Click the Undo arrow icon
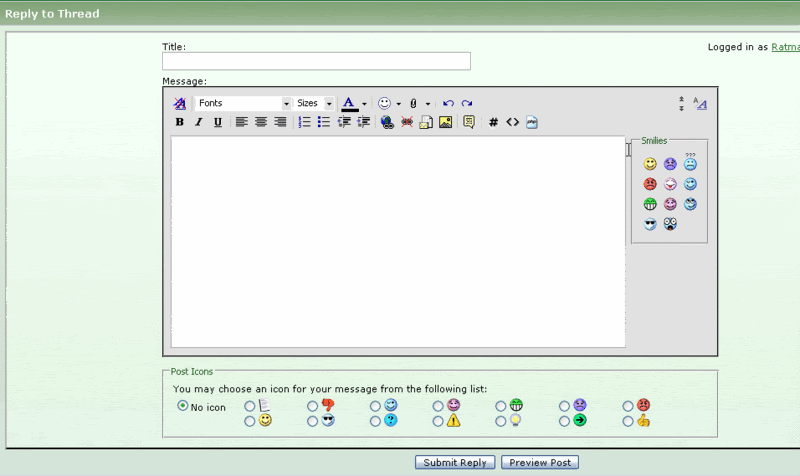Viewport: 800px width, 476px height. coord(448,103)
